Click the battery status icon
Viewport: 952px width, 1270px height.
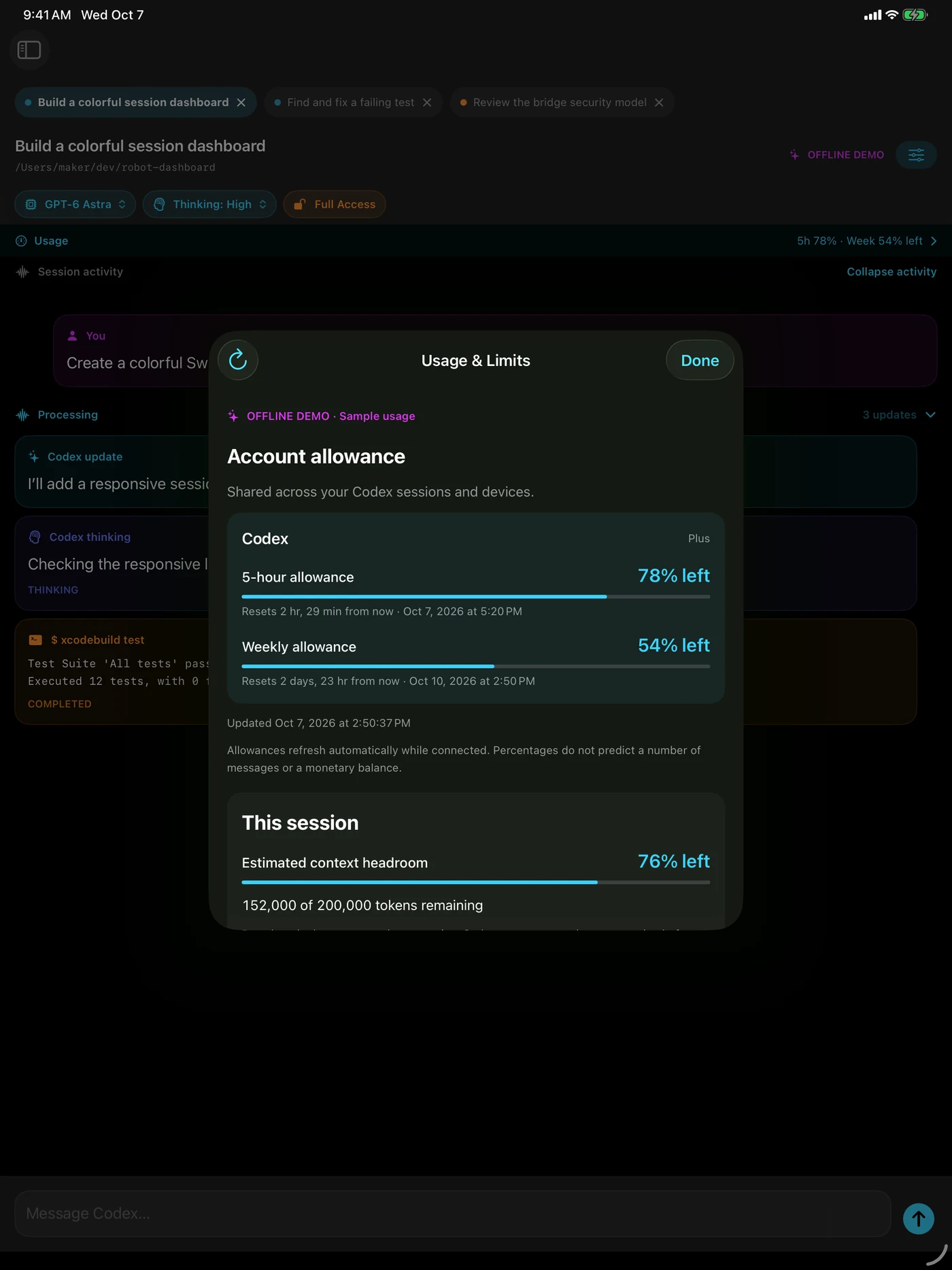[x=915, y=15]
